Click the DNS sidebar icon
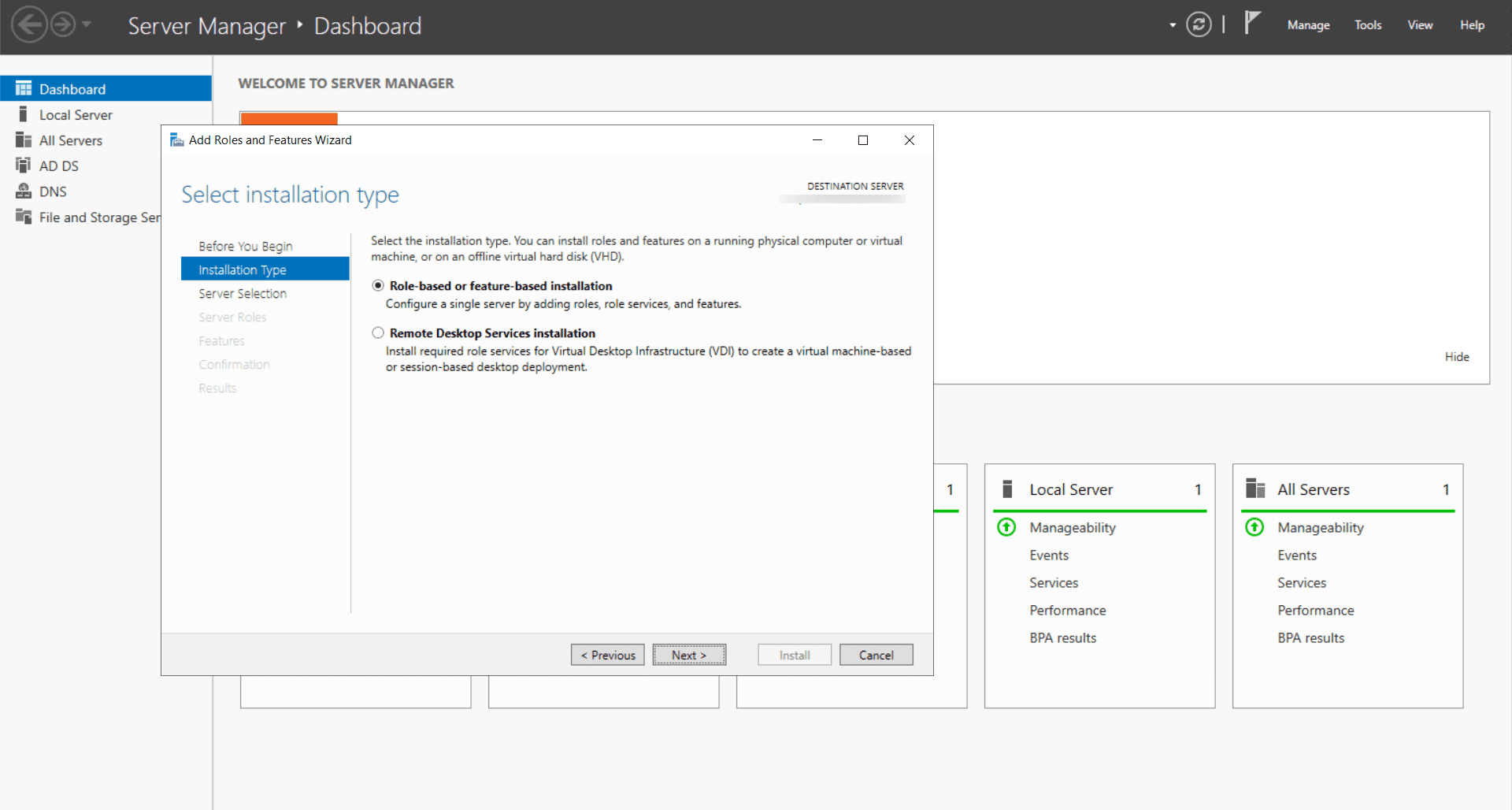1512x810 pixels. coord(24,191)
